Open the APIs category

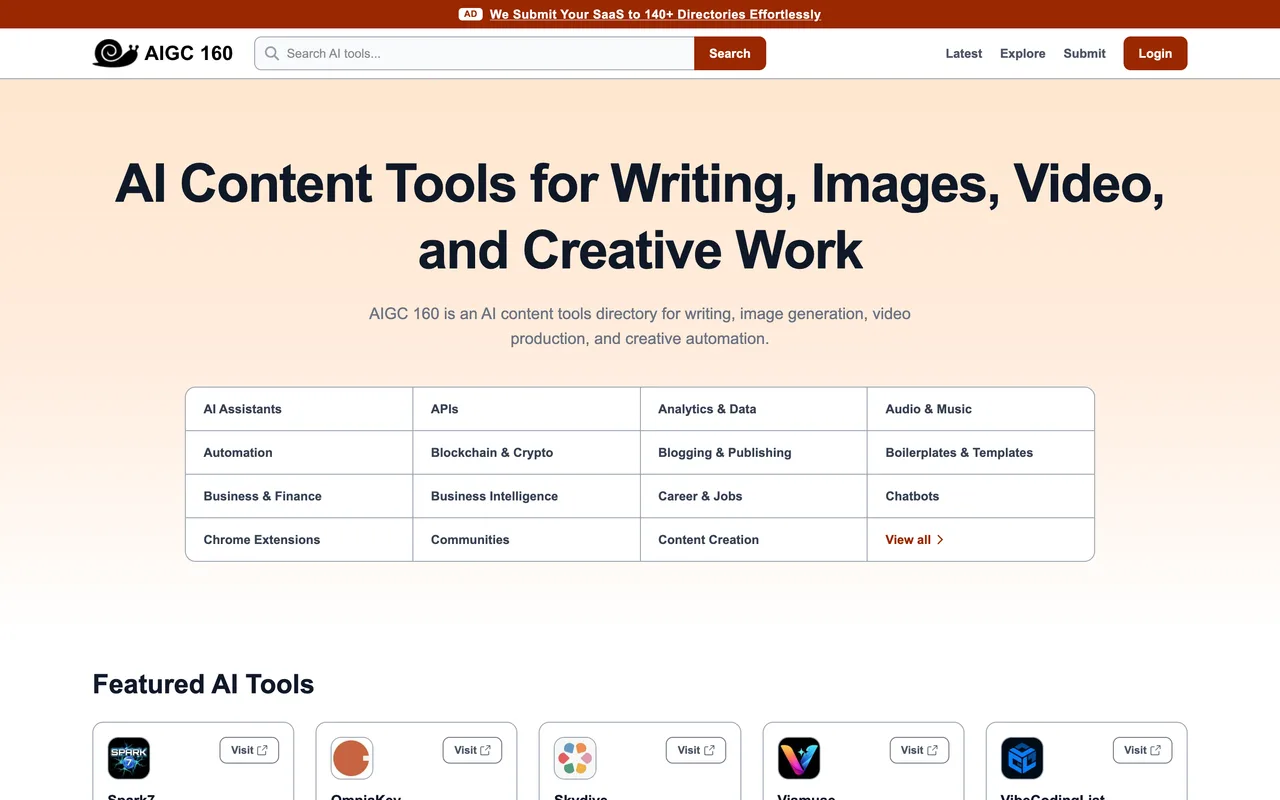[x=526, y=409]
